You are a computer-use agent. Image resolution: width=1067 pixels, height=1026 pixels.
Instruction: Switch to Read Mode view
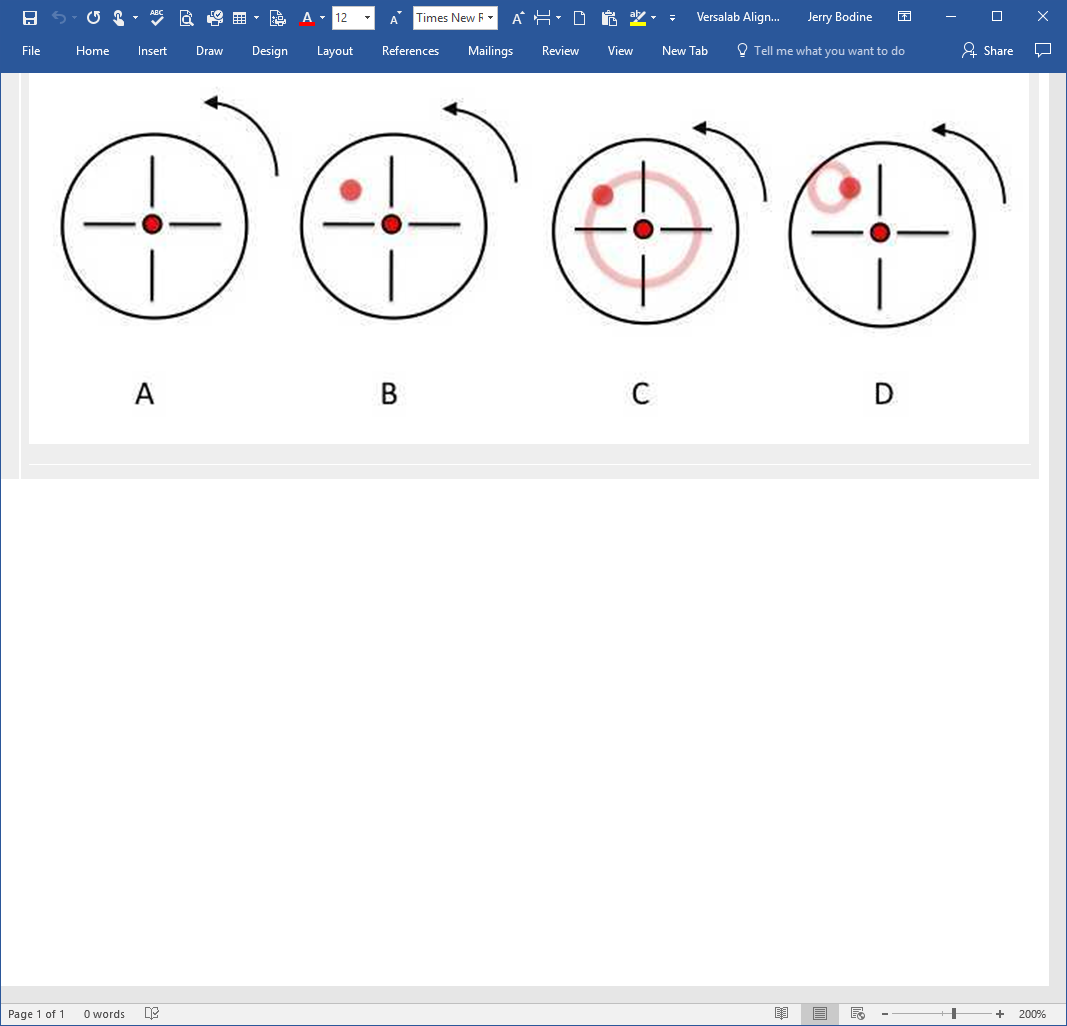pyautogui.click(x=782, y=1014)
